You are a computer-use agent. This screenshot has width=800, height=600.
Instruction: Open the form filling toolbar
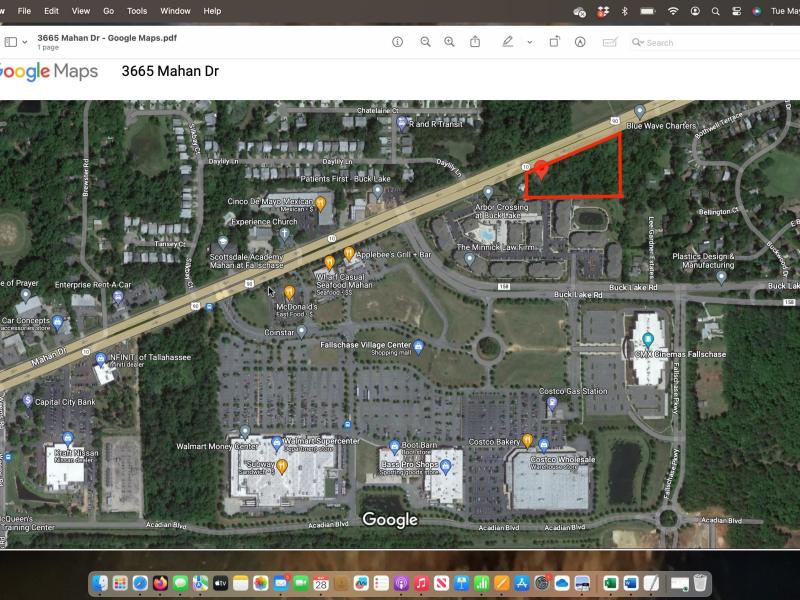coord(610,42)
